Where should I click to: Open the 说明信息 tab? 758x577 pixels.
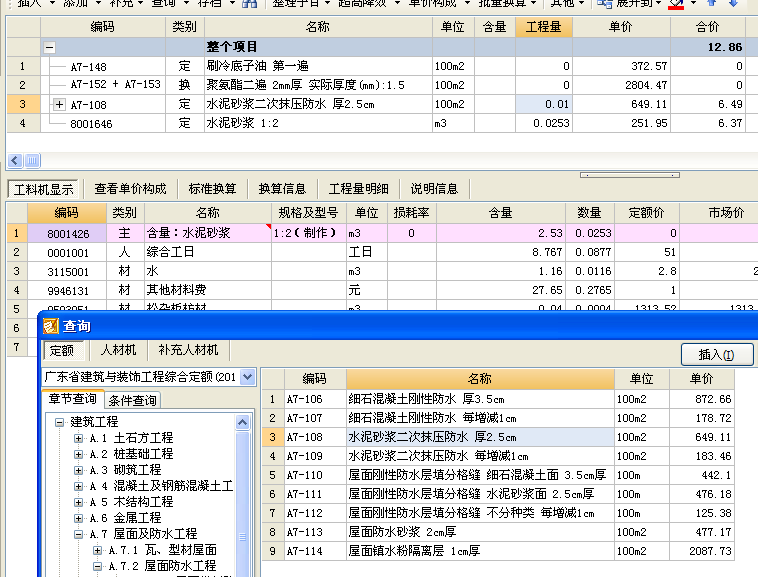tap(434, 189)
